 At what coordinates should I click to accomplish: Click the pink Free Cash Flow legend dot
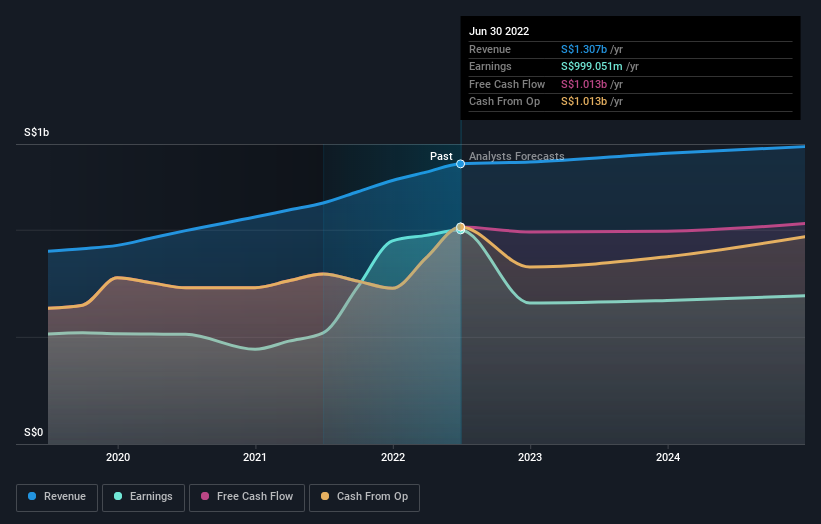[x=205, y=496]
